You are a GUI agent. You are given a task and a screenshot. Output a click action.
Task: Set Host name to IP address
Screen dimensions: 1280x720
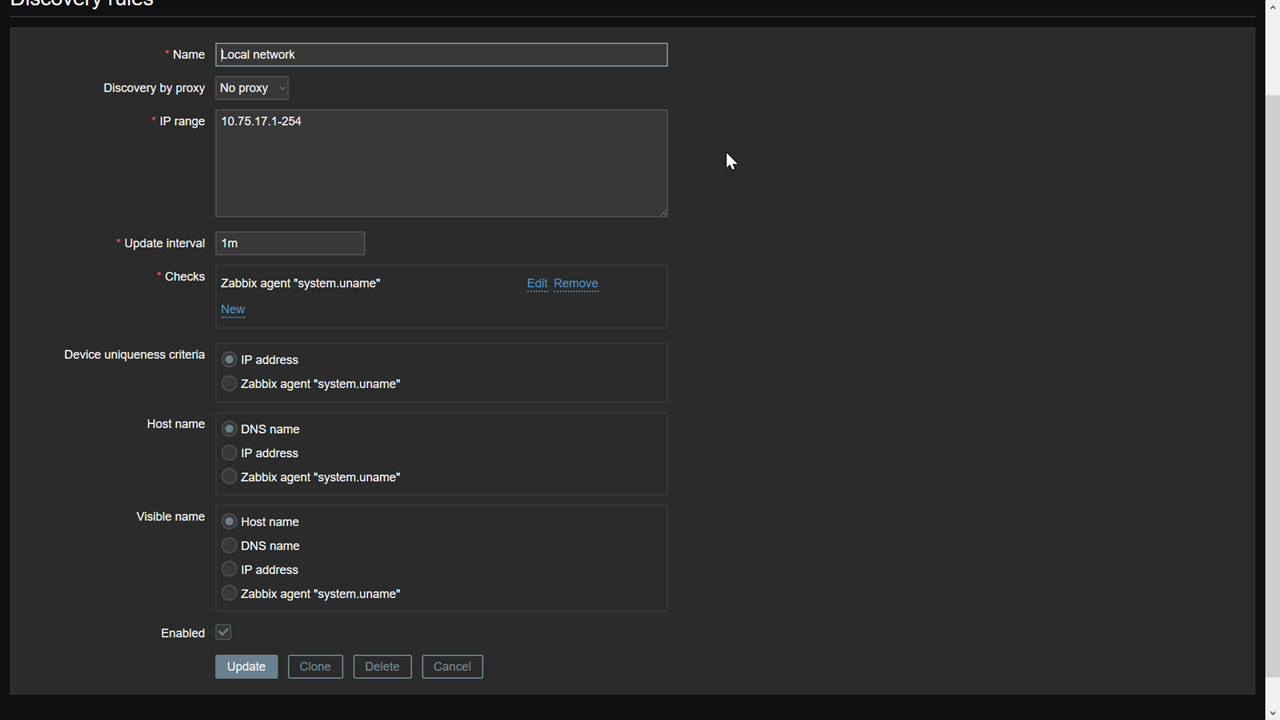click(230, 453)
